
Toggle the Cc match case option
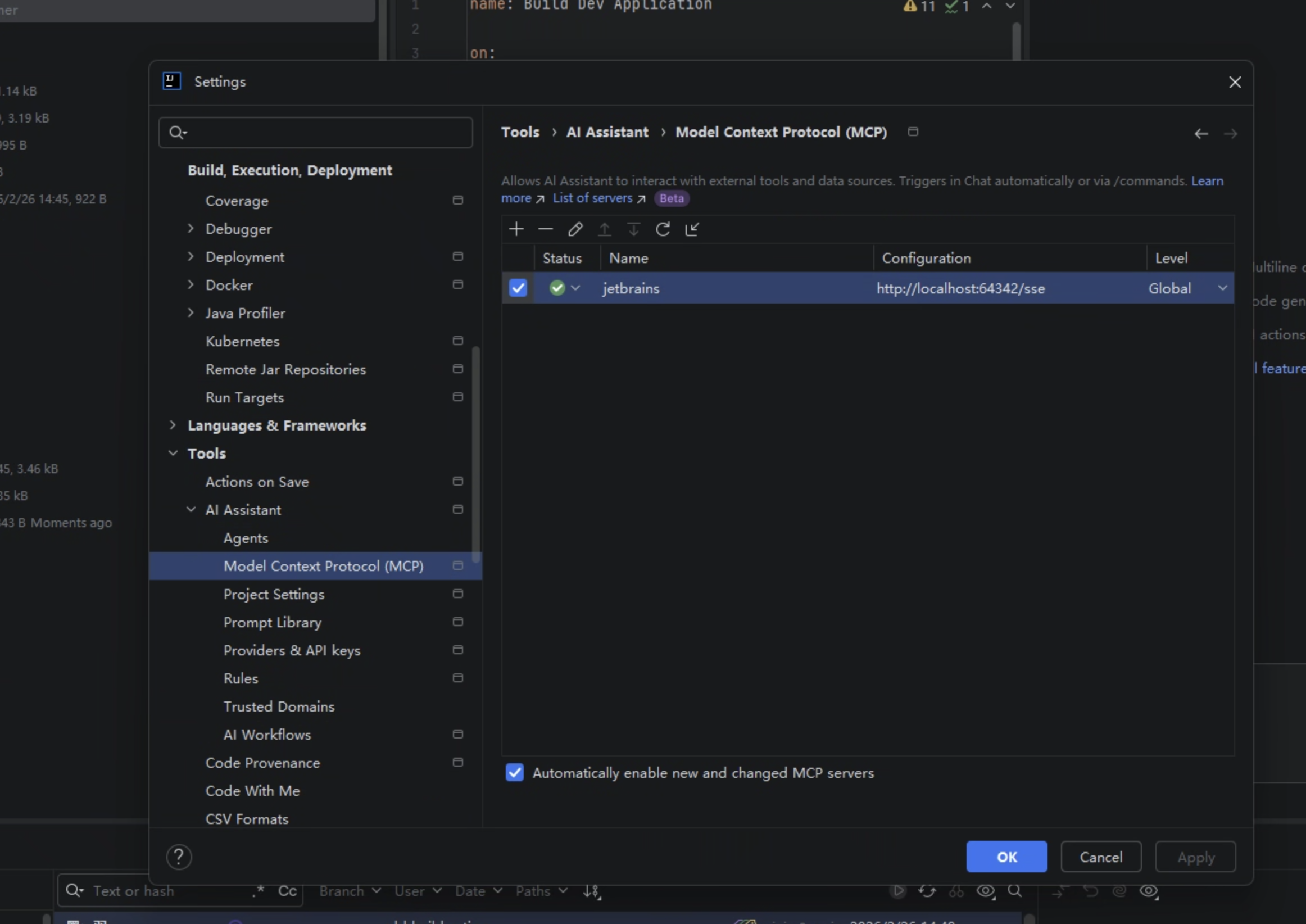[287, 890]
